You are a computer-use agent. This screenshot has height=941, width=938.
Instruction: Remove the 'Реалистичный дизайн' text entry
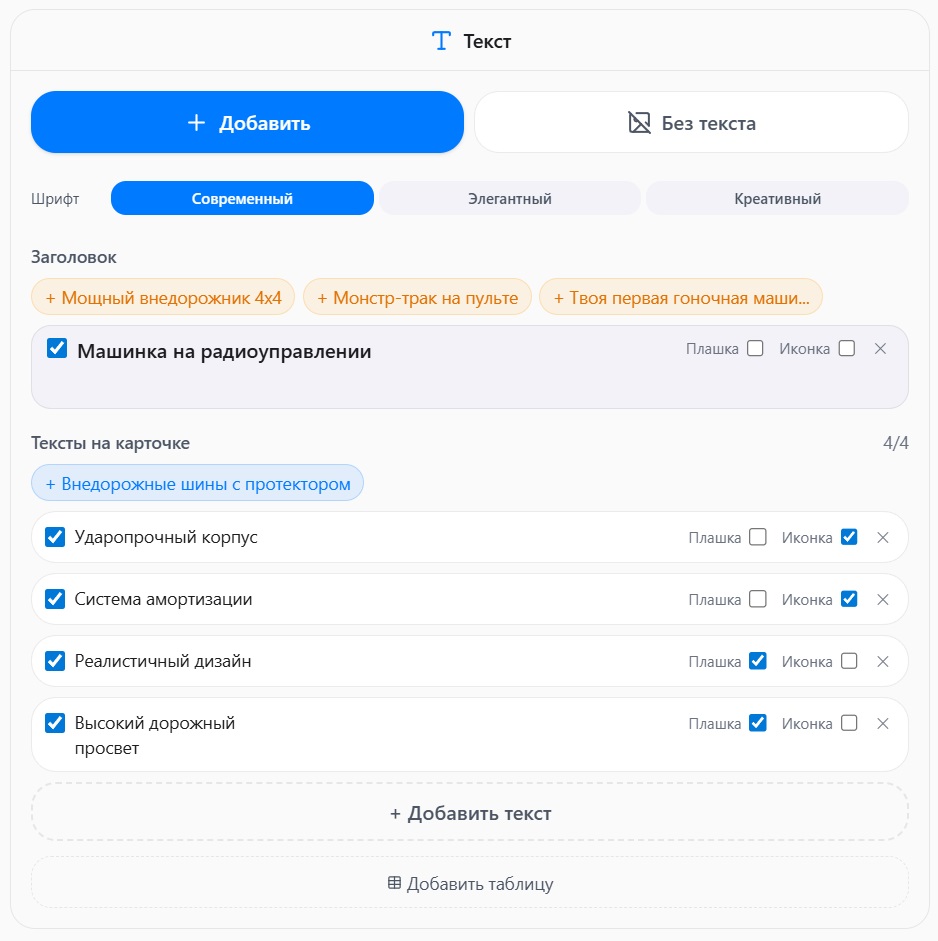(882, 662)
